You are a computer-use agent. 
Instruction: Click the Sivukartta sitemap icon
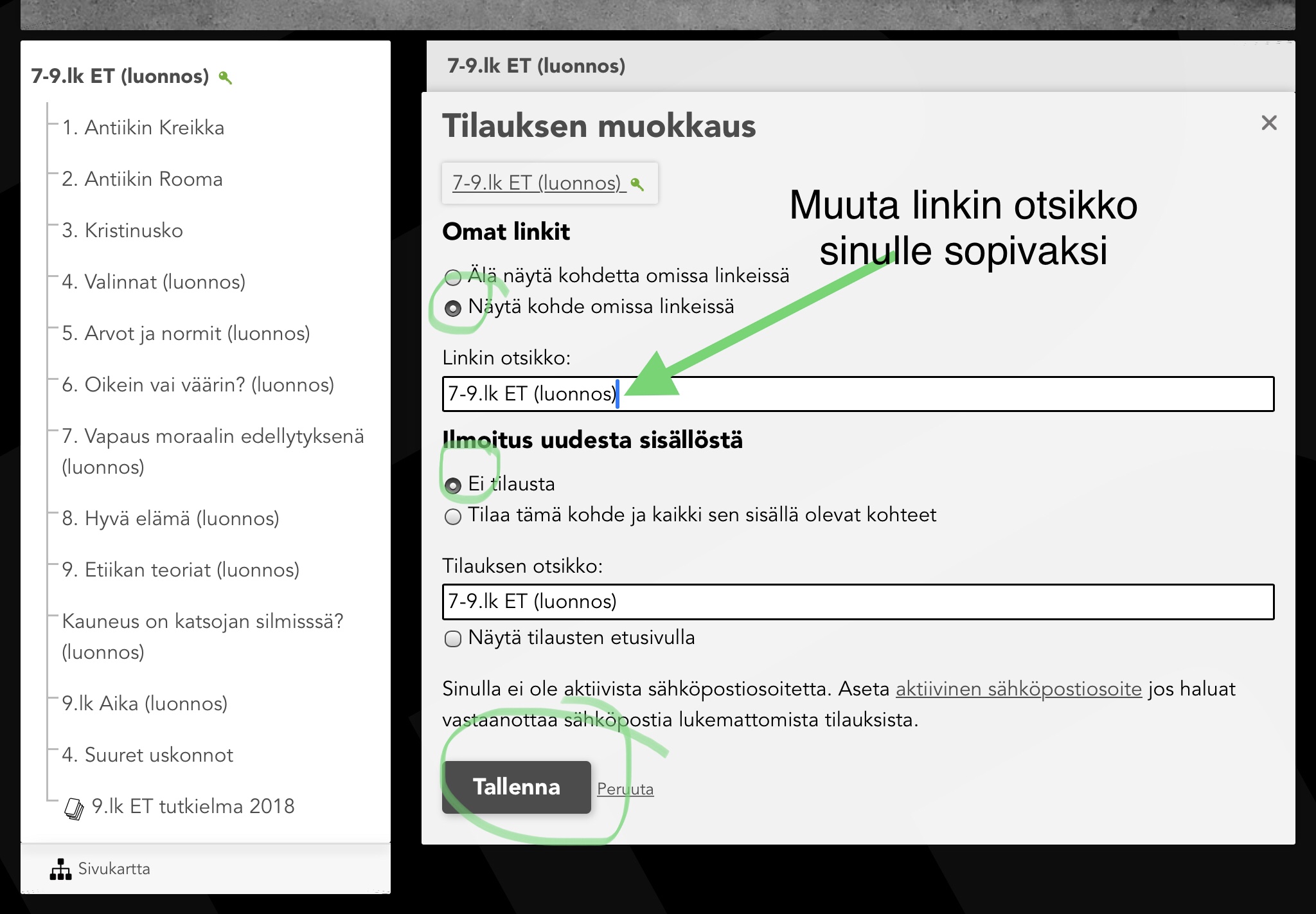pos(60,869)
